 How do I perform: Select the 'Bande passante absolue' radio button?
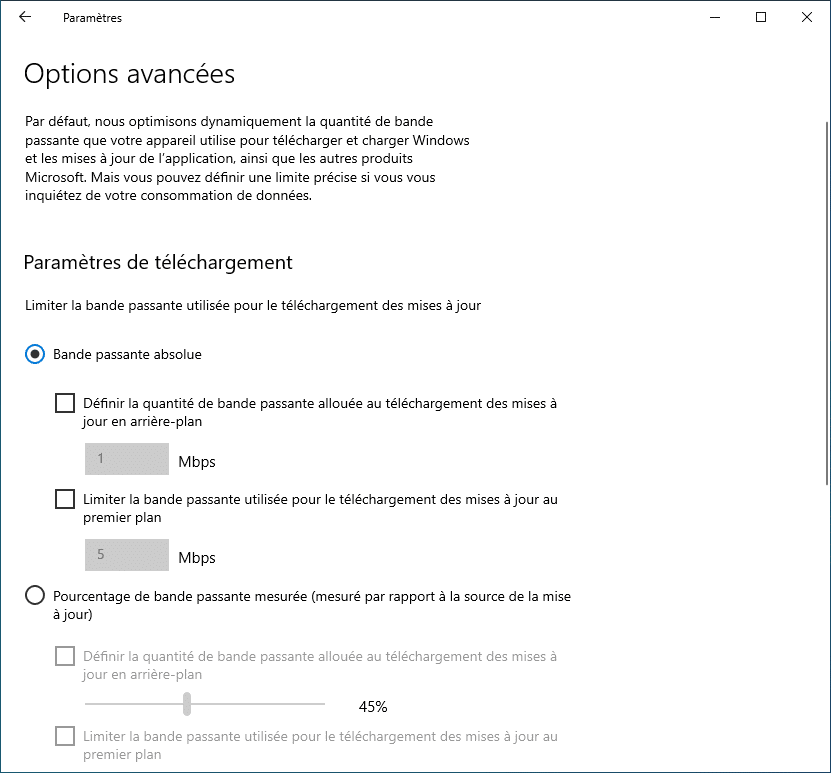(35, 354)
